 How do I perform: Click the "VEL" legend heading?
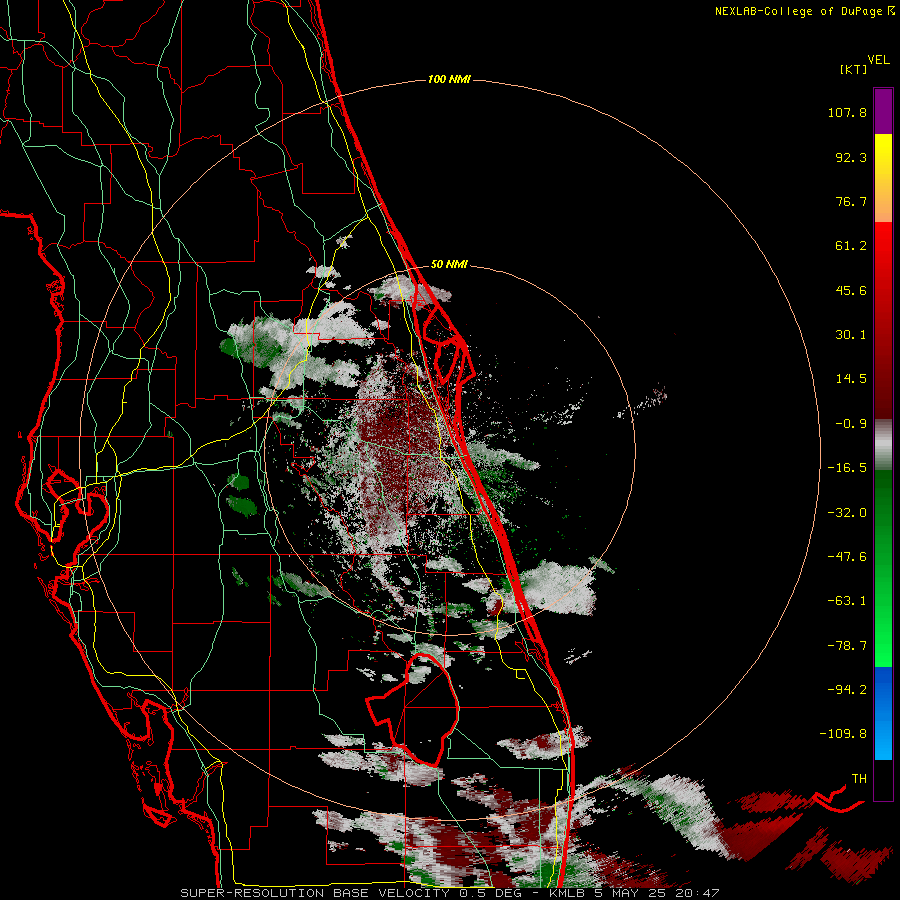pyautogui.click(x=878, y=60)
